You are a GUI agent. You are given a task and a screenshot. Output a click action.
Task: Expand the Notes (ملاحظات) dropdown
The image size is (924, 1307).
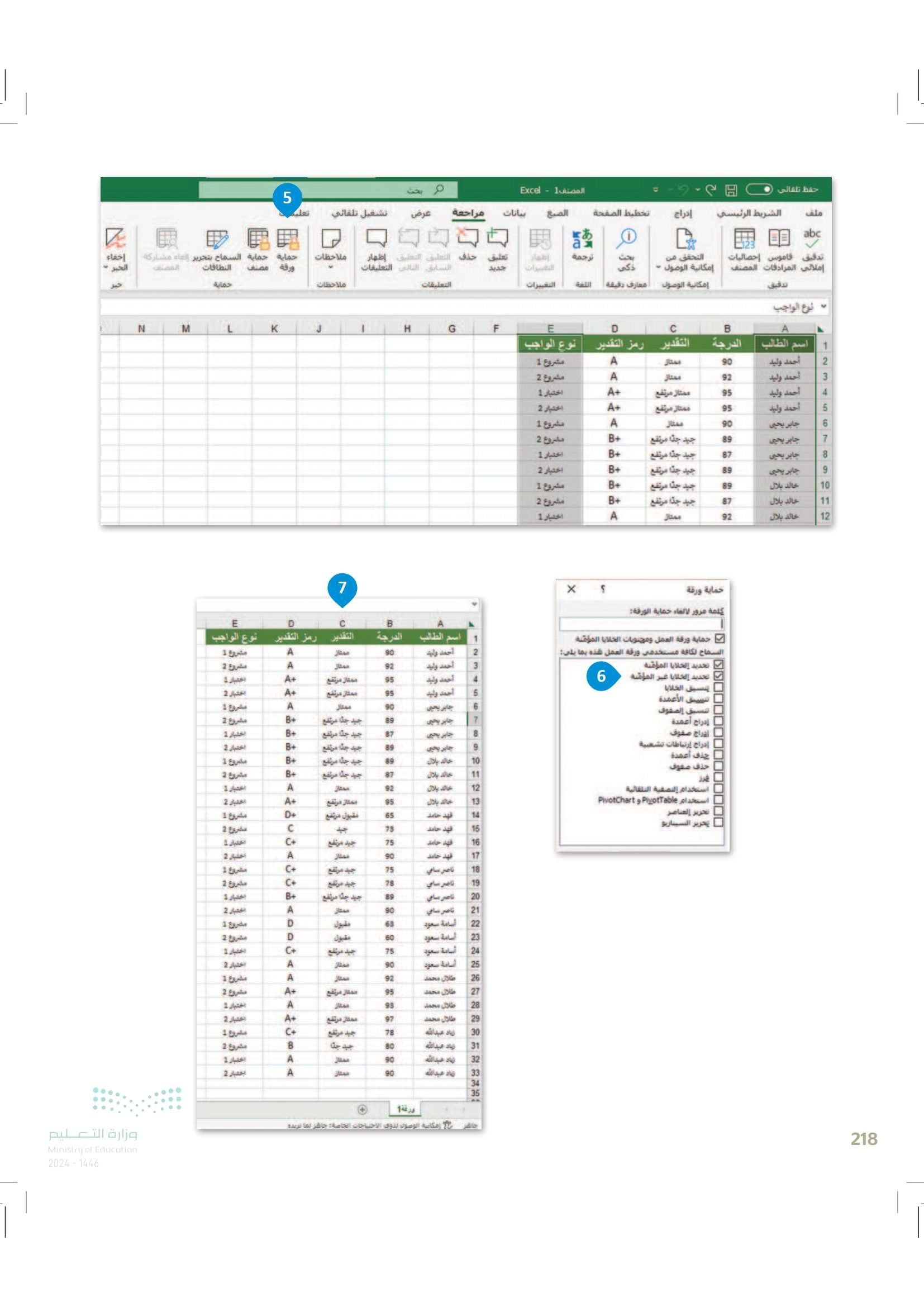[x=331, y=267]
